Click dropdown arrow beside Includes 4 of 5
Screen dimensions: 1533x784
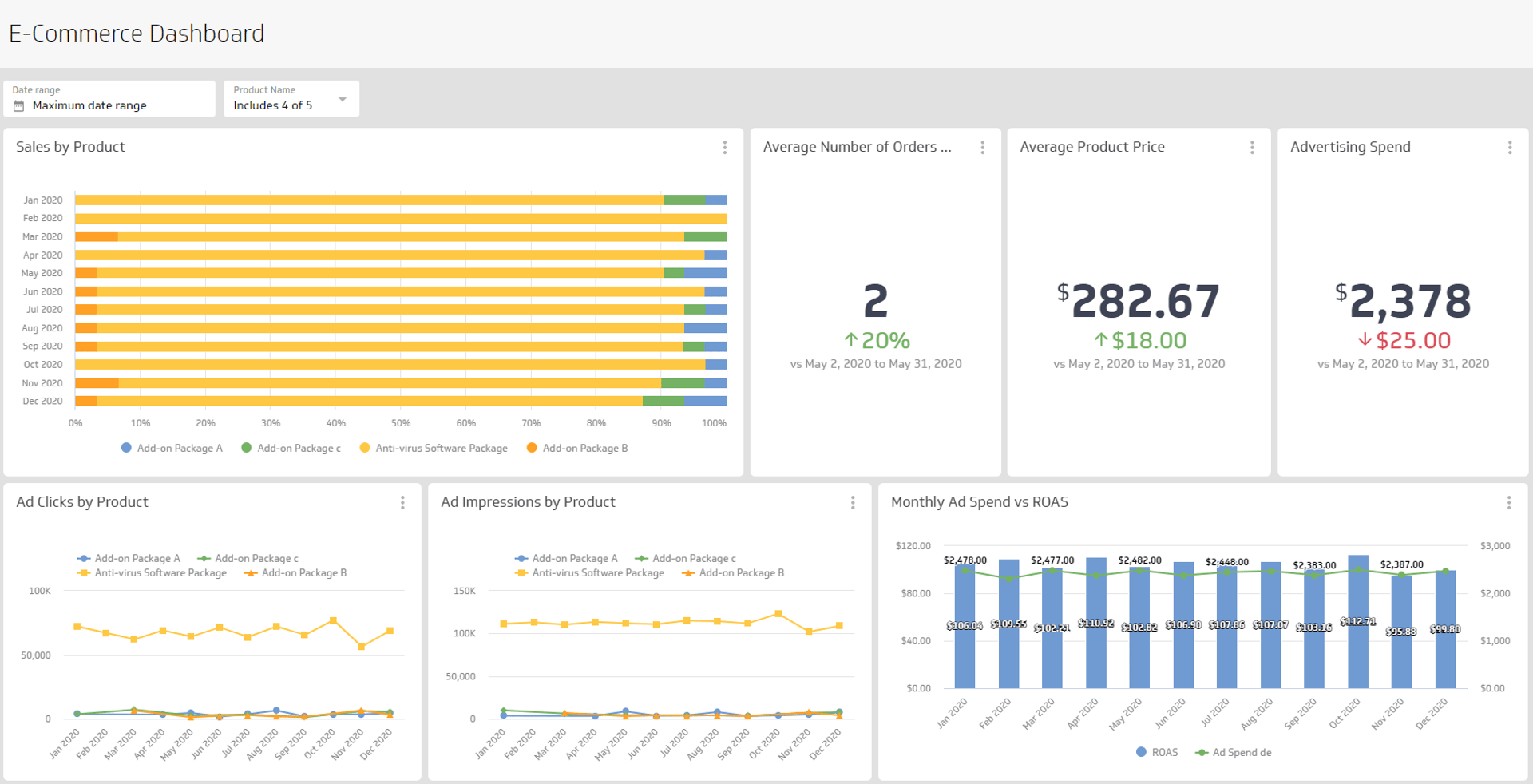[x=343, y=98]
